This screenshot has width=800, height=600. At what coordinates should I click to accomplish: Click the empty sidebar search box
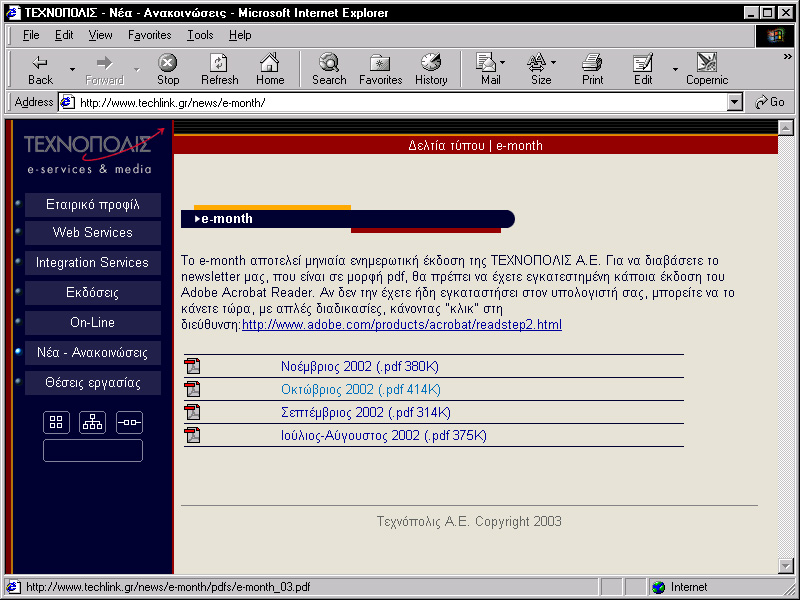[x=93, y=451]
